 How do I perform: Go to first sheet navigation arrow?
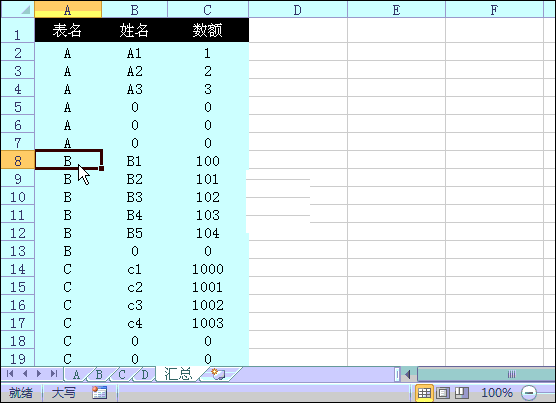click(x=10, y=374)
